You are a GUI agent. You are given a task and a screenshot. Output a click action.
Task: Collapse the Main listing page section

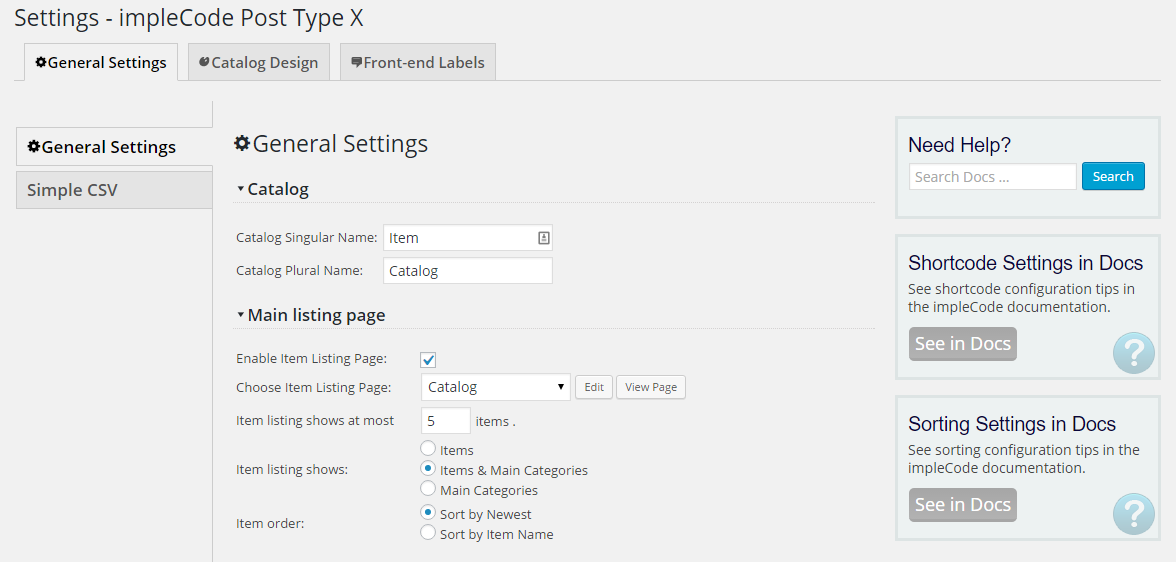[241, 315]
